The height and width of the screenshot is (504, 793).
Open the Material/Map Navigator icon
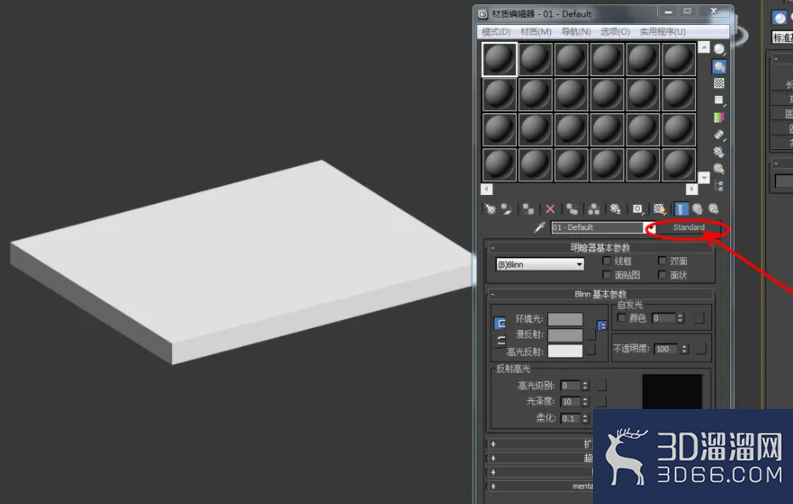tap(719, 186)
